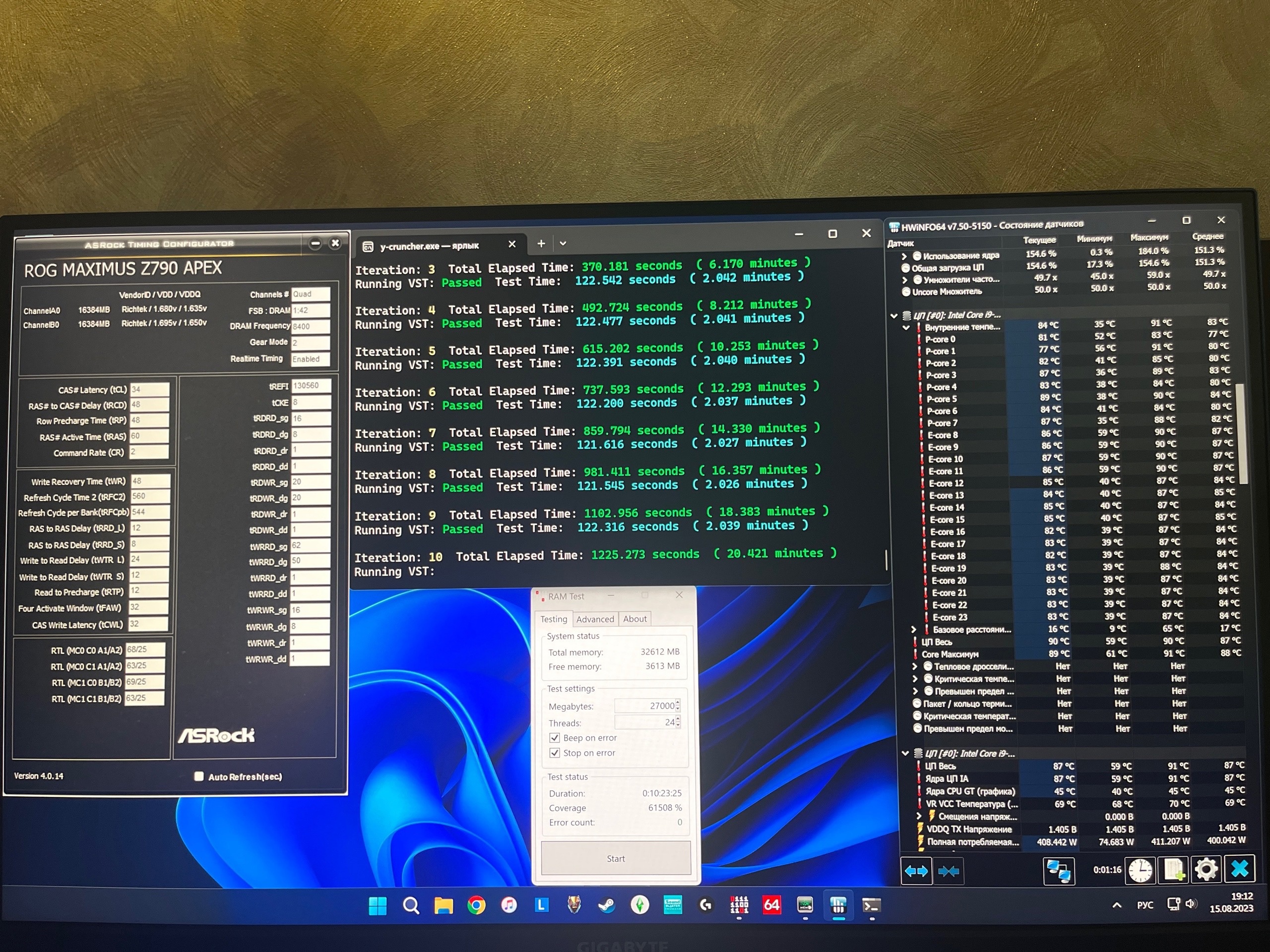The height and width of the screenshot is (952, 1270).
Task: Click HWiNFO collapse columns arrows icon
Action: (948, 871)
